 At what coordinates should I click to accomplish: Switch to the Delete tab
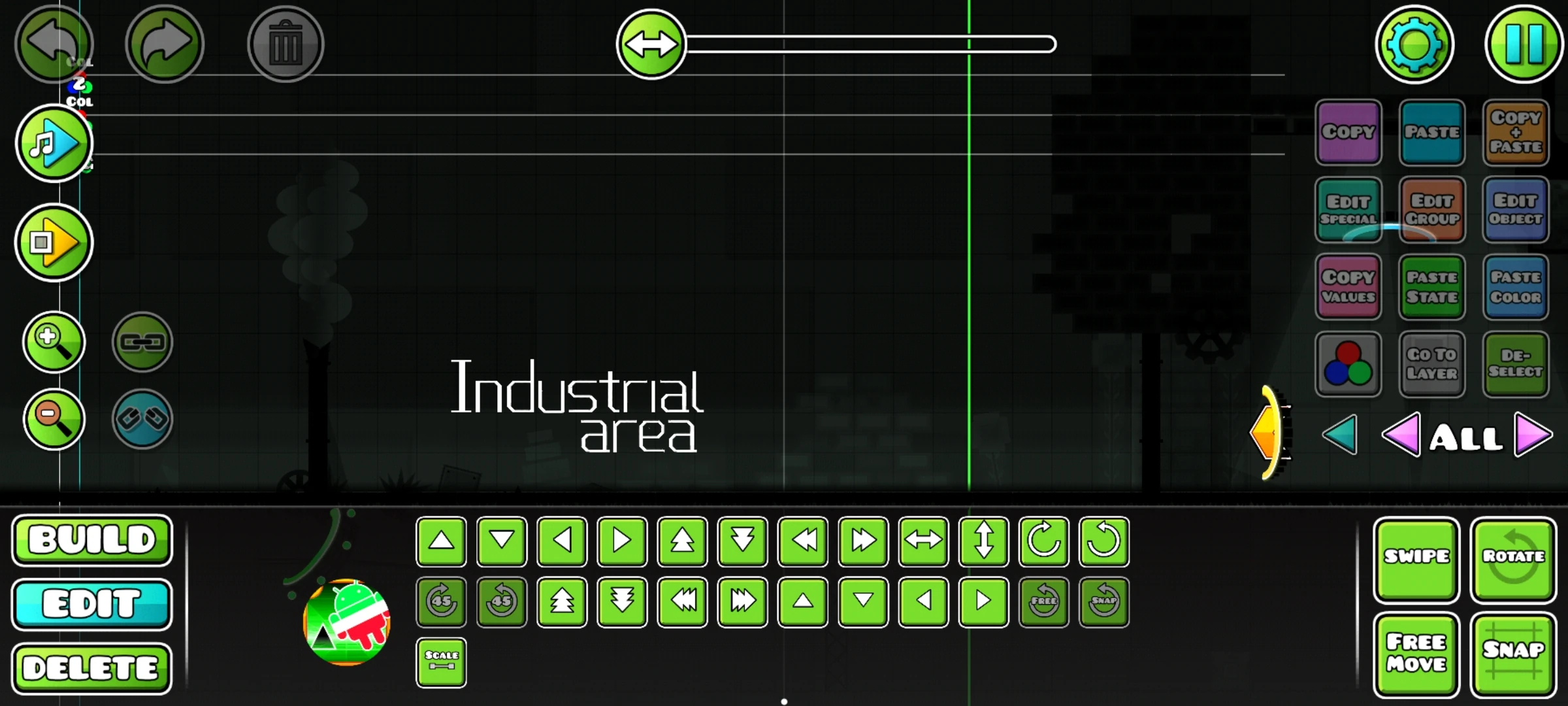click(x=91, y=667)
